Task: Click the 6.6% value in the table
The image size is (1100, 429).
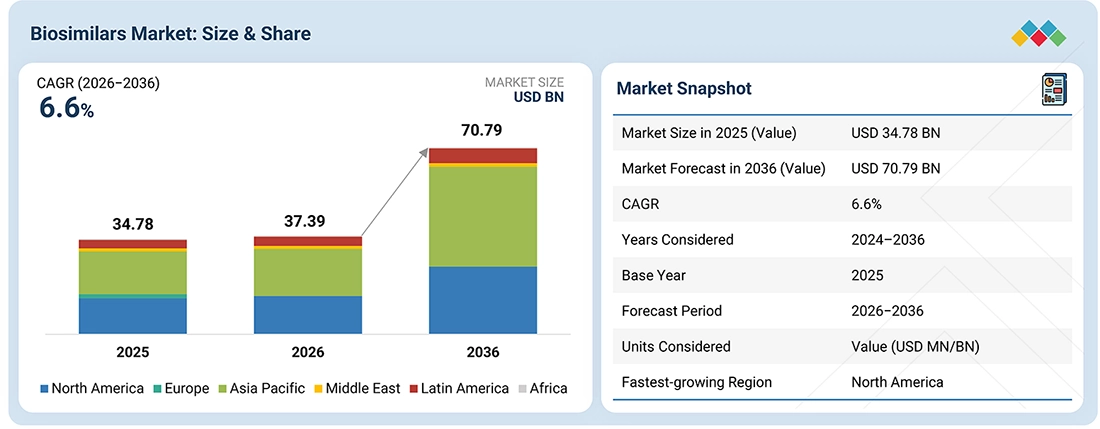Action: [x=866, y=204]
